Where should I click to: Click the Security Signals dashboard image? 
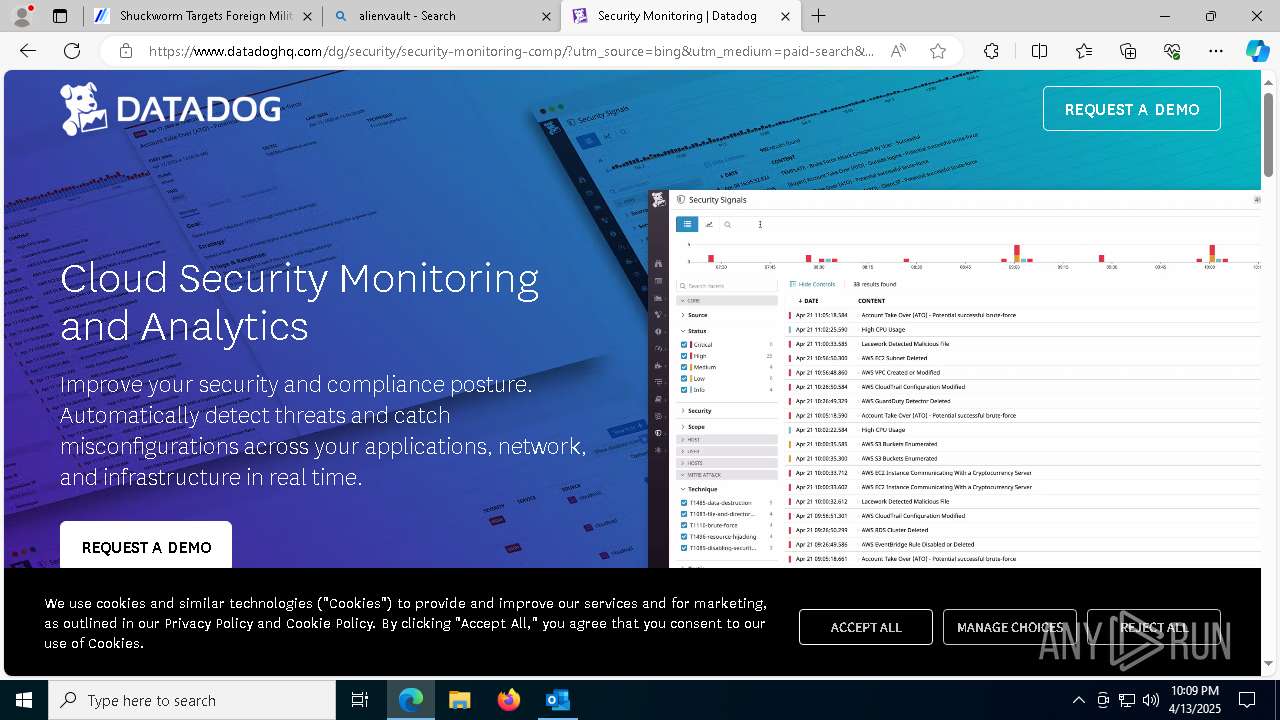pyautogui.click(x=955, y=379)
